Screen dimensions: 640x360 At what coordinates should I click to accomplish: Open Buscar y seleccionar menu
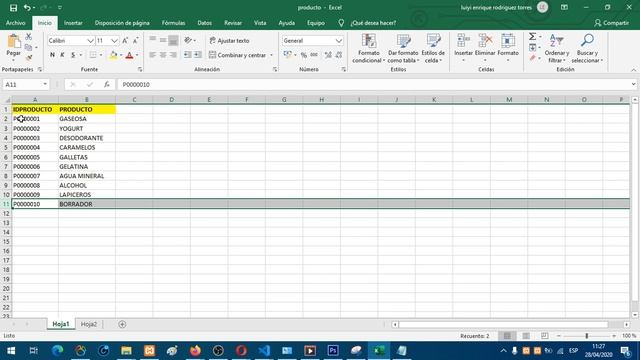(587, 48)
